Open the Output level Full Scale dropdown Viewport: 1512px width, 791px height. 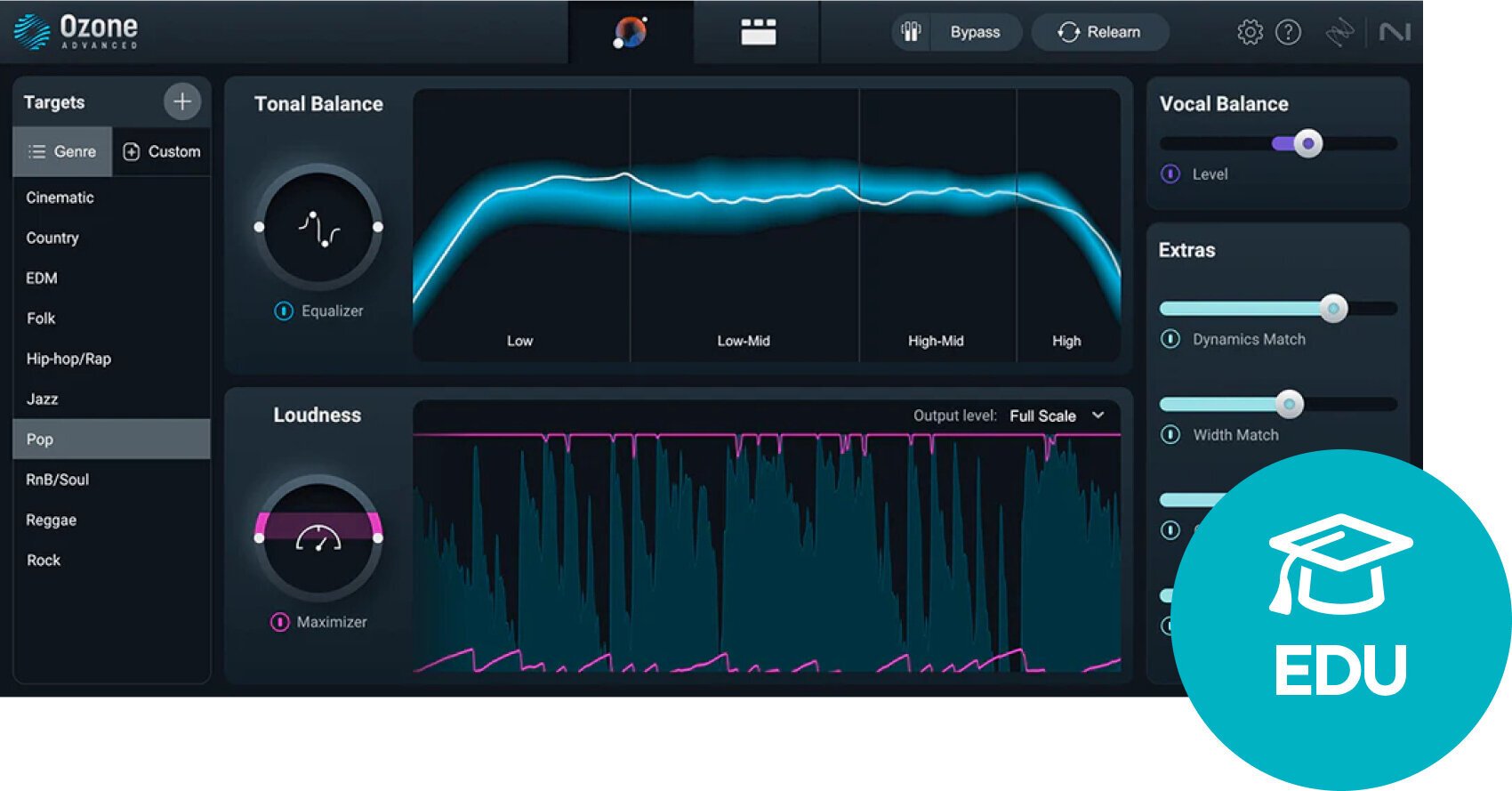pos(1057,416)
